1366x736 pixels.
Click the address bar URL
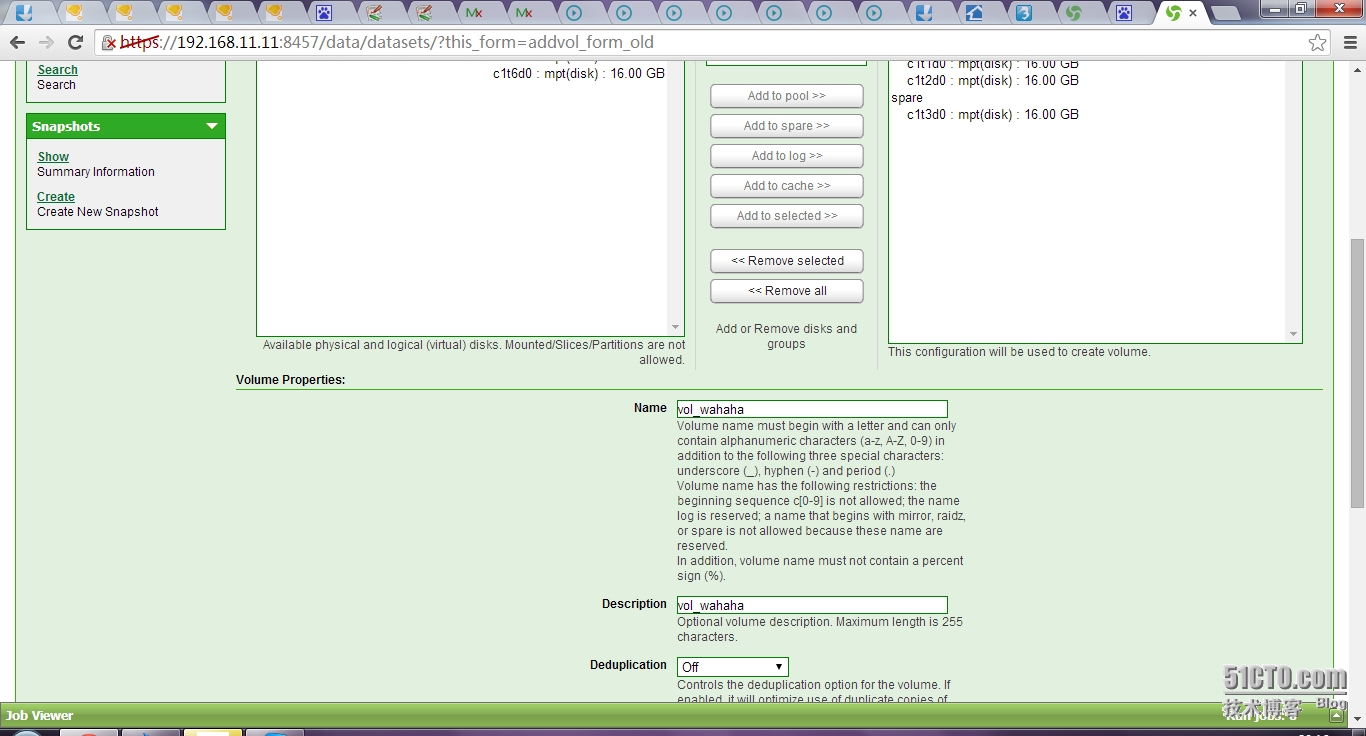click(387, 43)
